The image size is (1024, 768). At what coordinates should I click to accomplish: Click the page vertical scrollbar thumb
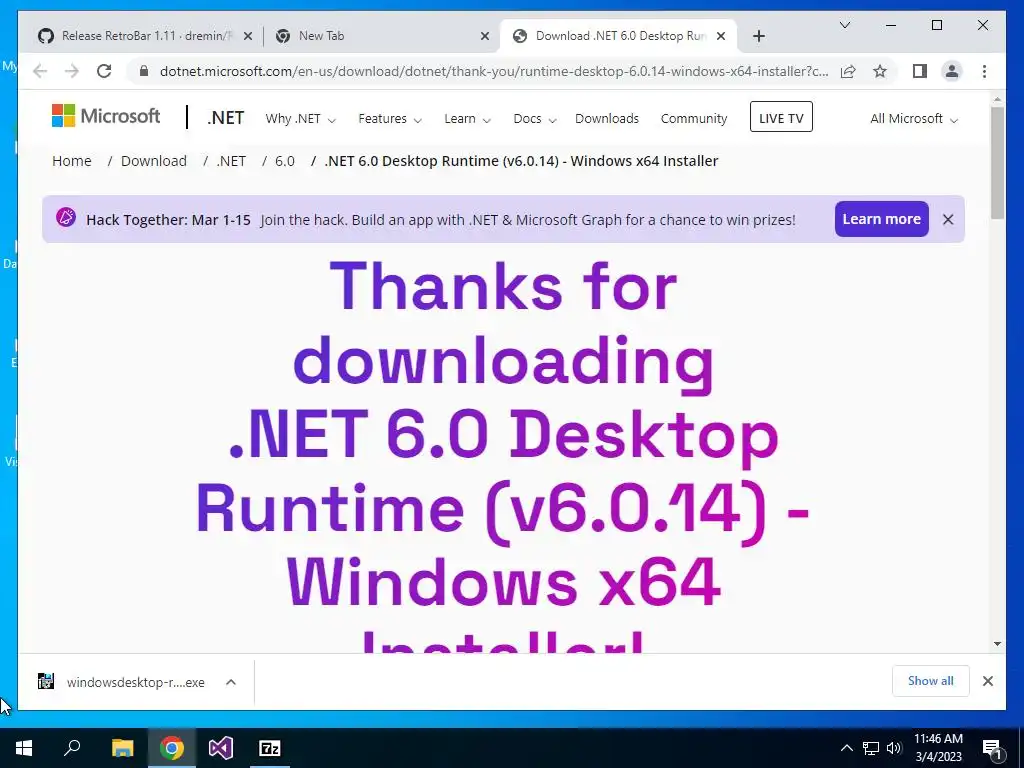(997, 162)
